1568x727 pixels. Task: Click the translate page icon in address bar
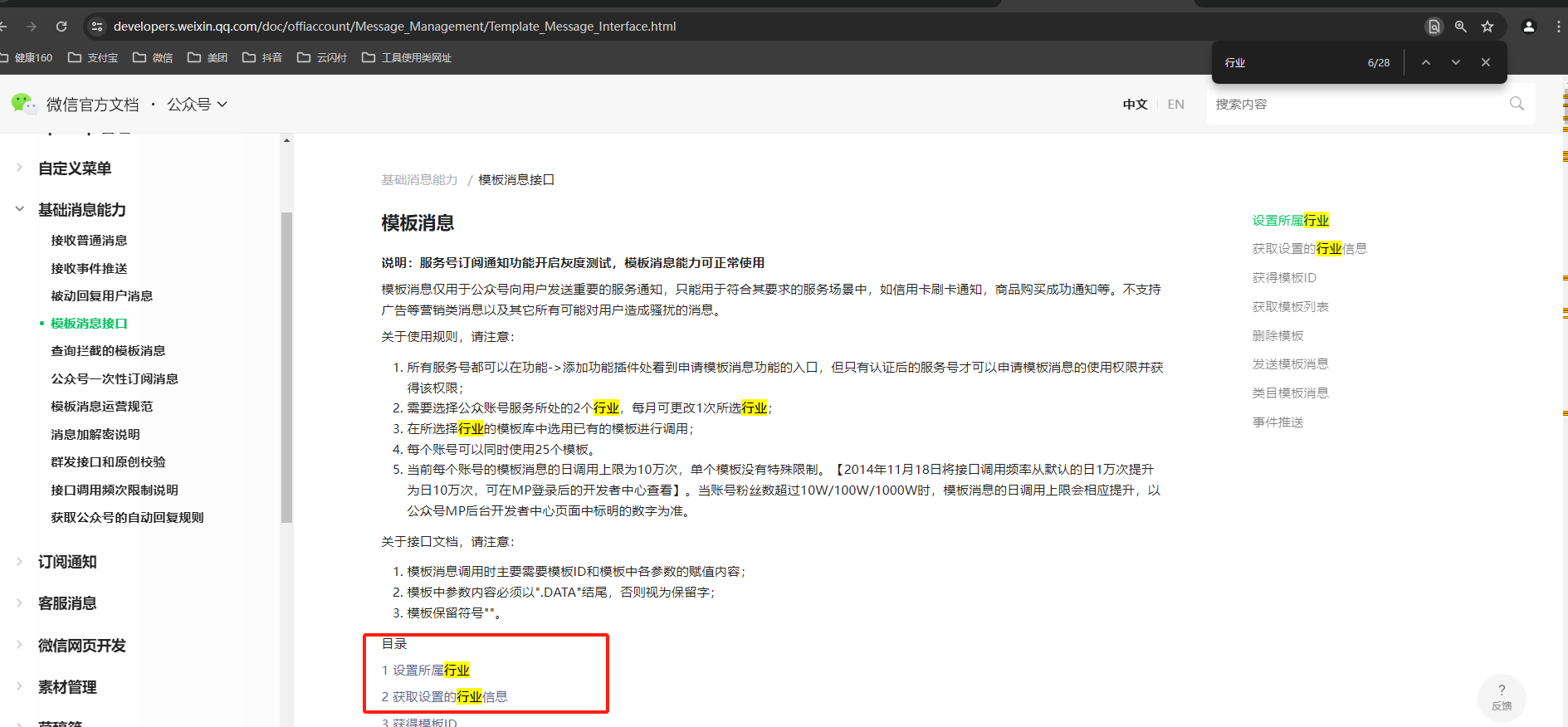pos(1434,27)
